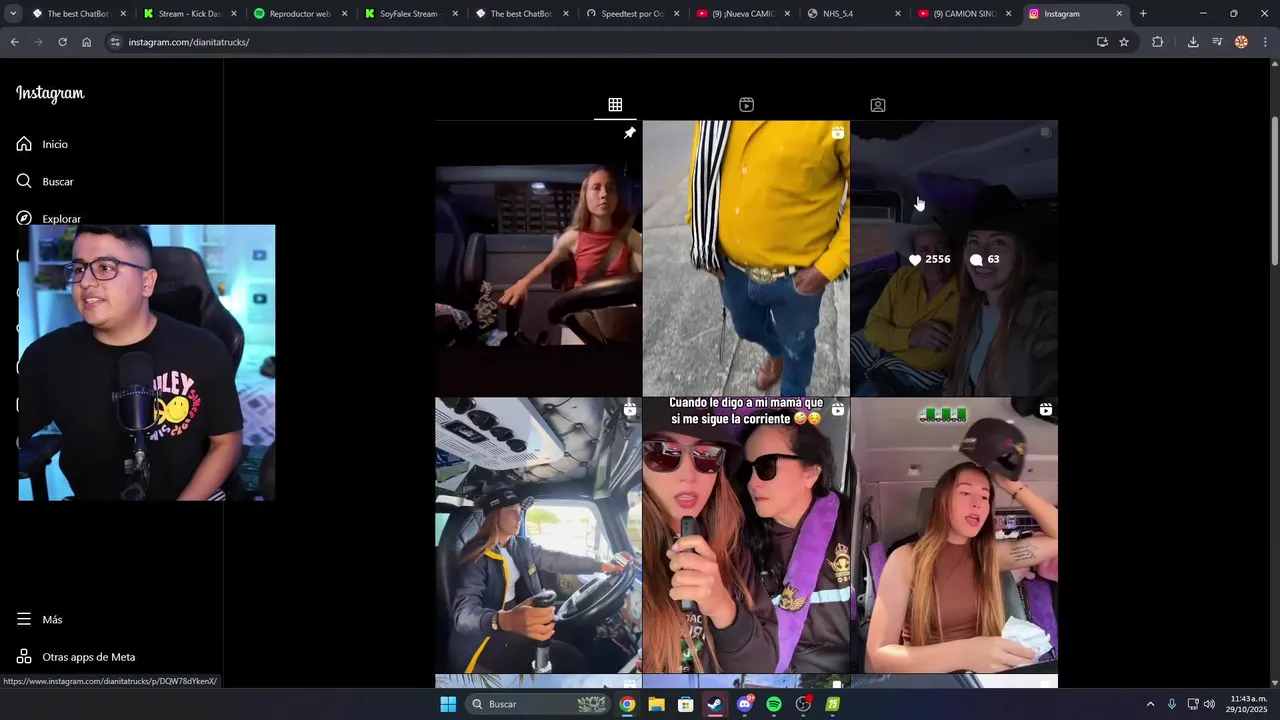Screen dimensions: 1280x720
Task: Open Chrome downloads icon
Action: click(x=1193, y=42)
